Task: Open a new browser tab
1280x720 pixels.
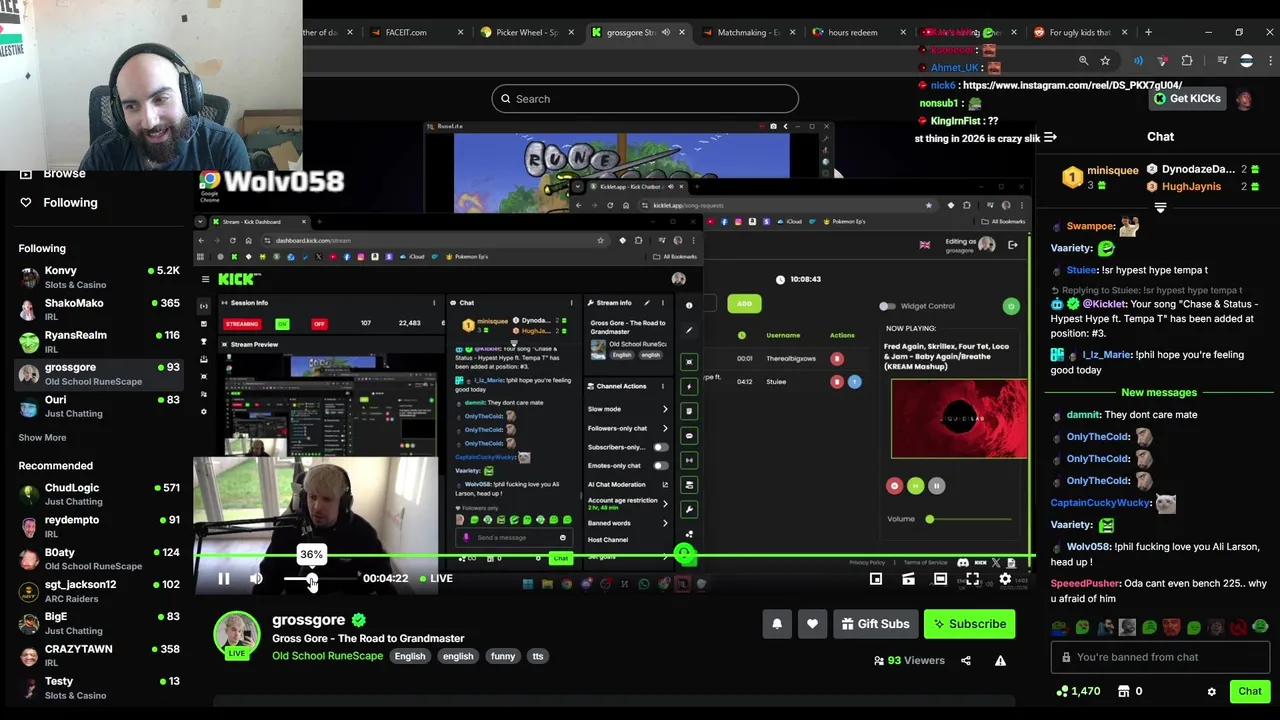Action: tap(1148, 32)
